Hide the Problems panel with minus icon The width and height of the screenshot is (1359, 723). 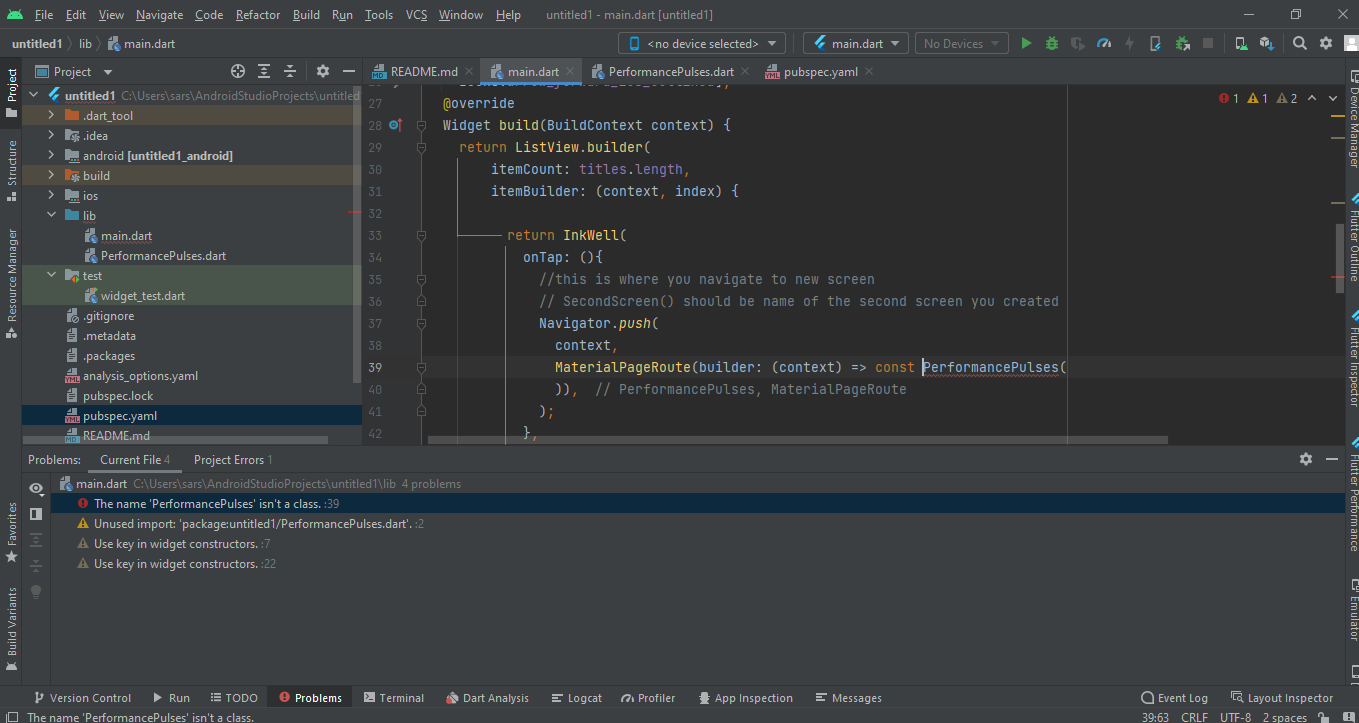1331,459
